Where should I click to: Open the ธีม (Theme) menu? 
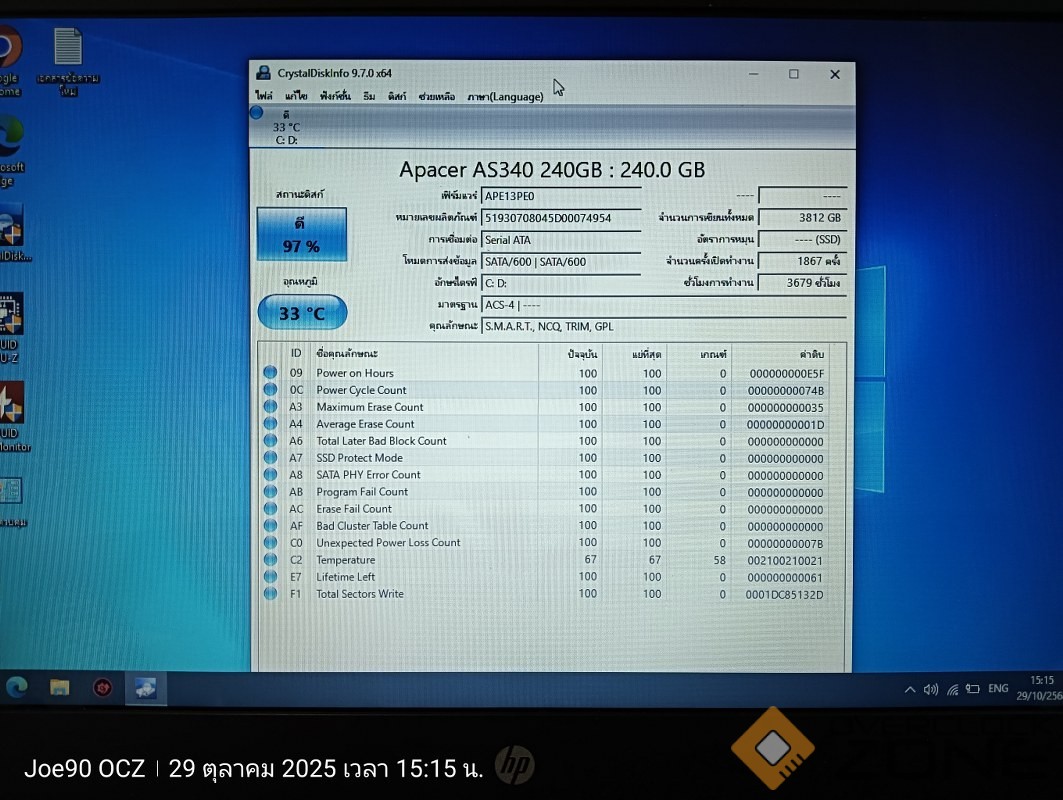tap(369, 96)
